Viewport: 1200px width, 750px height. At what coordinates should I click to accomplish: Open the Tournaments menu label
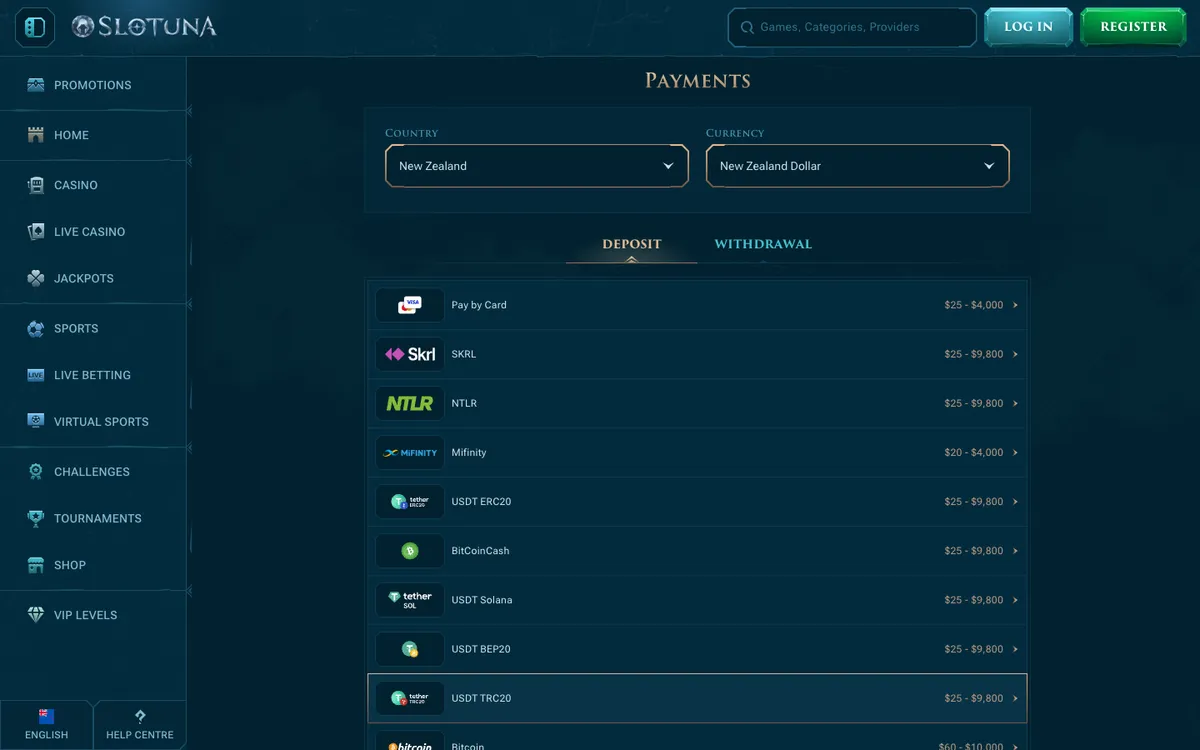click(98, 518)
